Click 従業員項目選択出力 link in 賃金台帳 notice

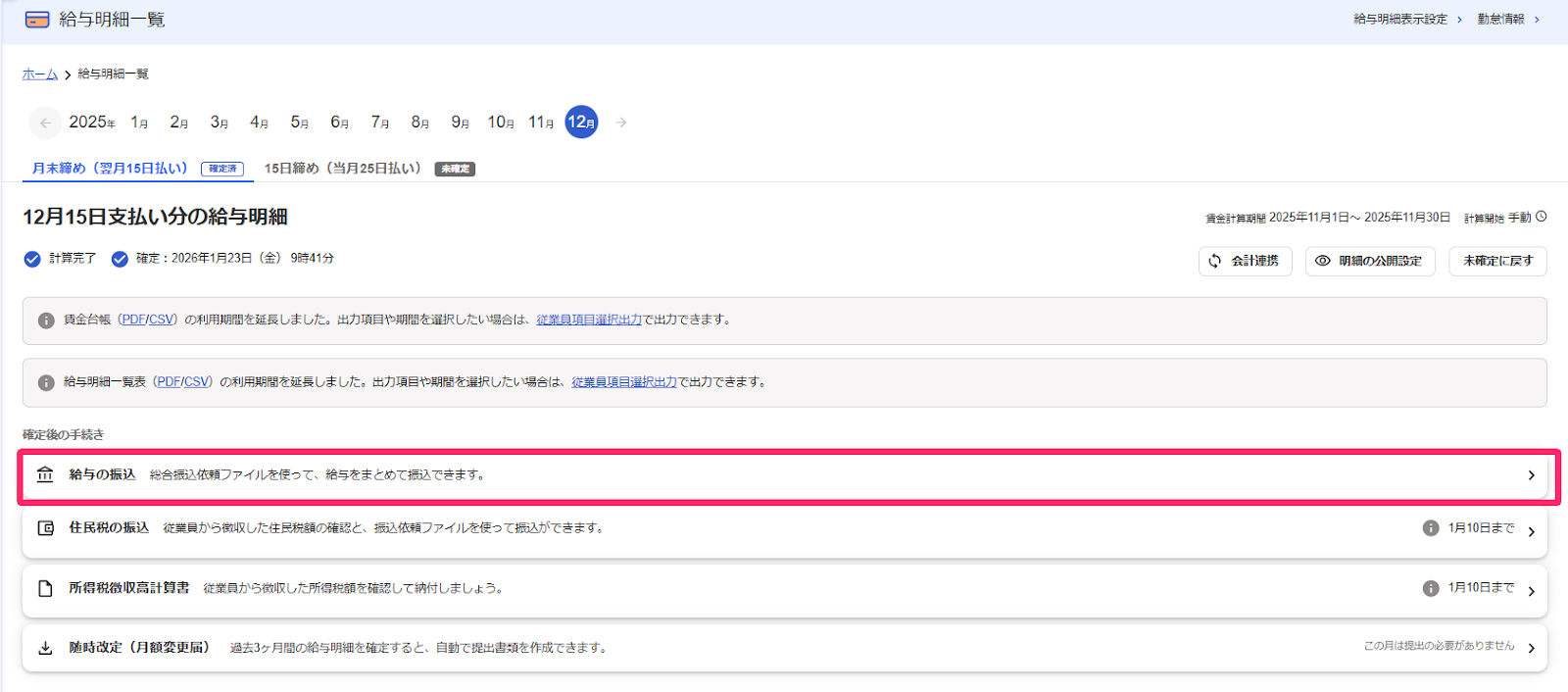click(x=589, y=321)
